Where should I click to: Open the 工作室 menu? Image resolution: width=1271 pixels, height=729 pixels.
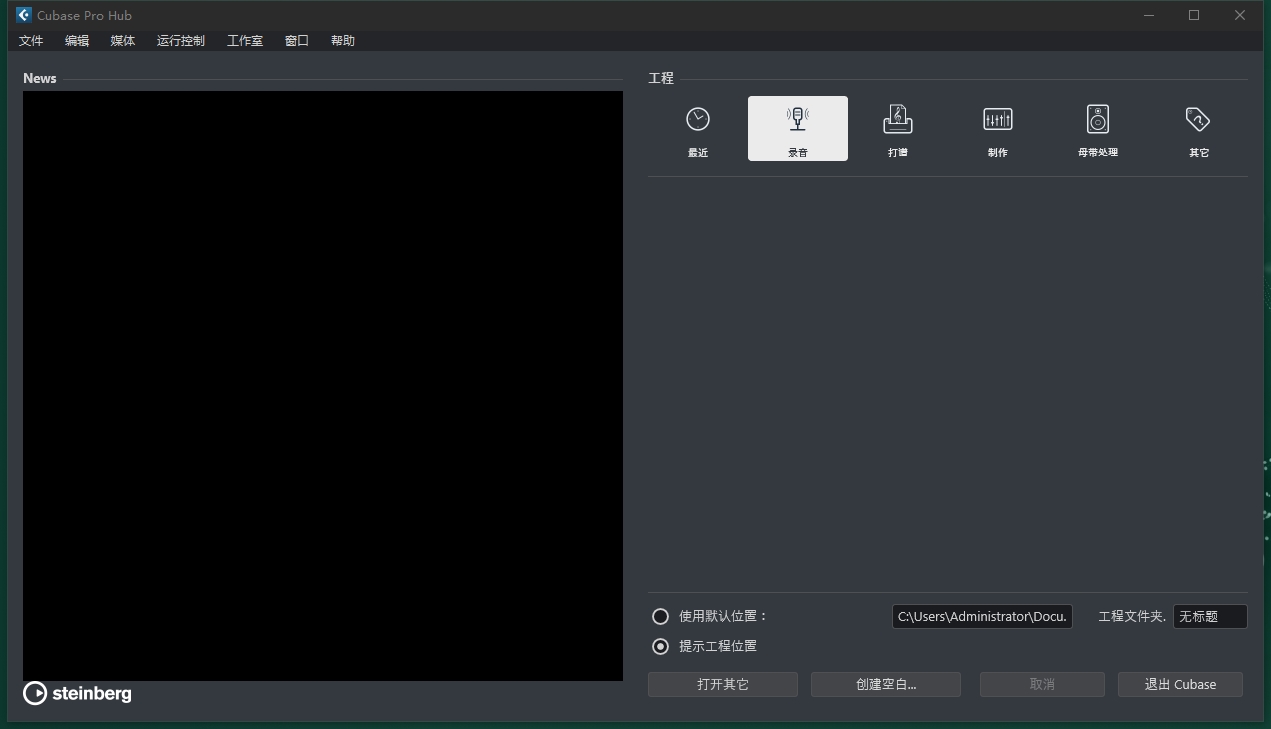tap(245, 41)
